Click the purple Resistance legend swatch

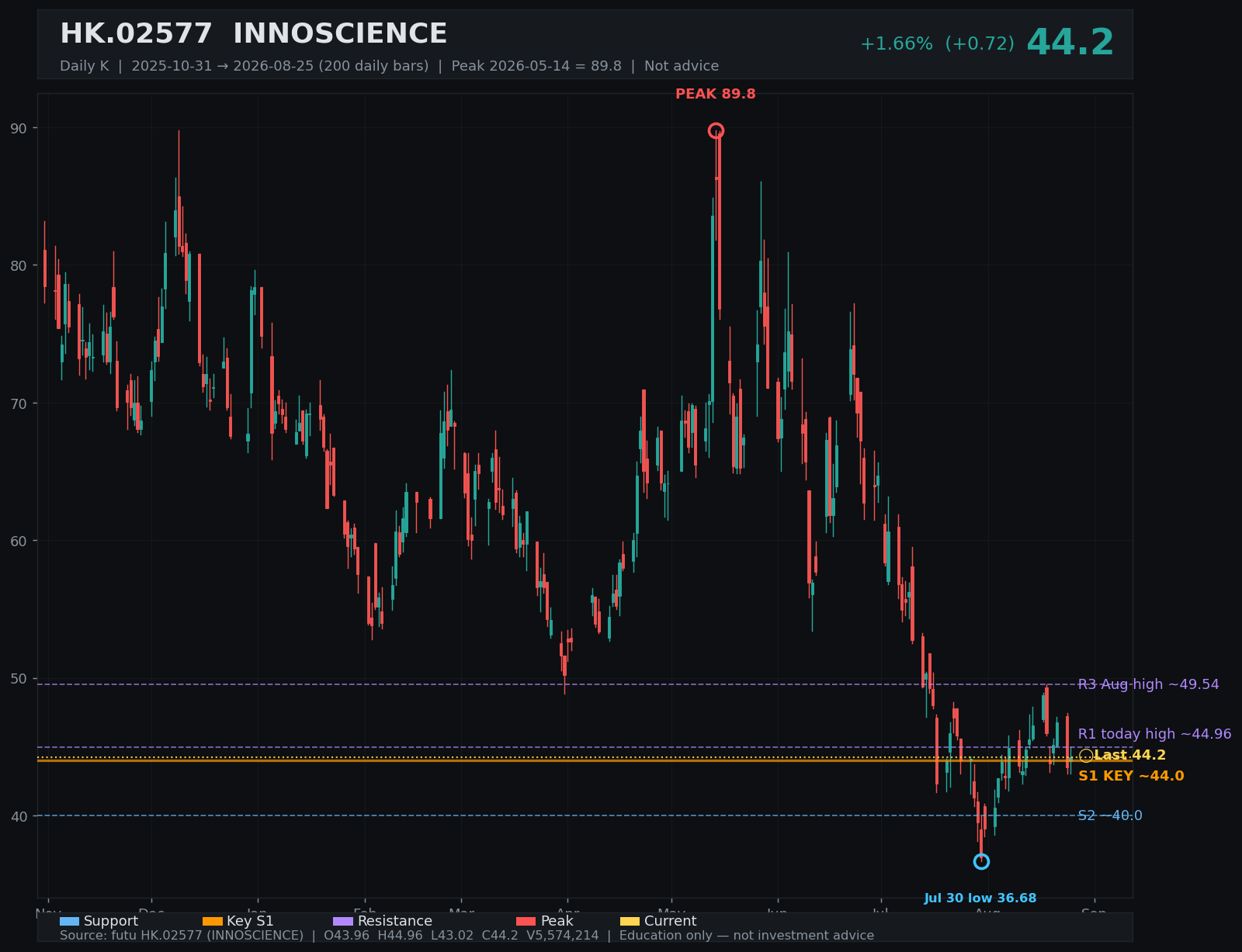(x=343, y=921)
